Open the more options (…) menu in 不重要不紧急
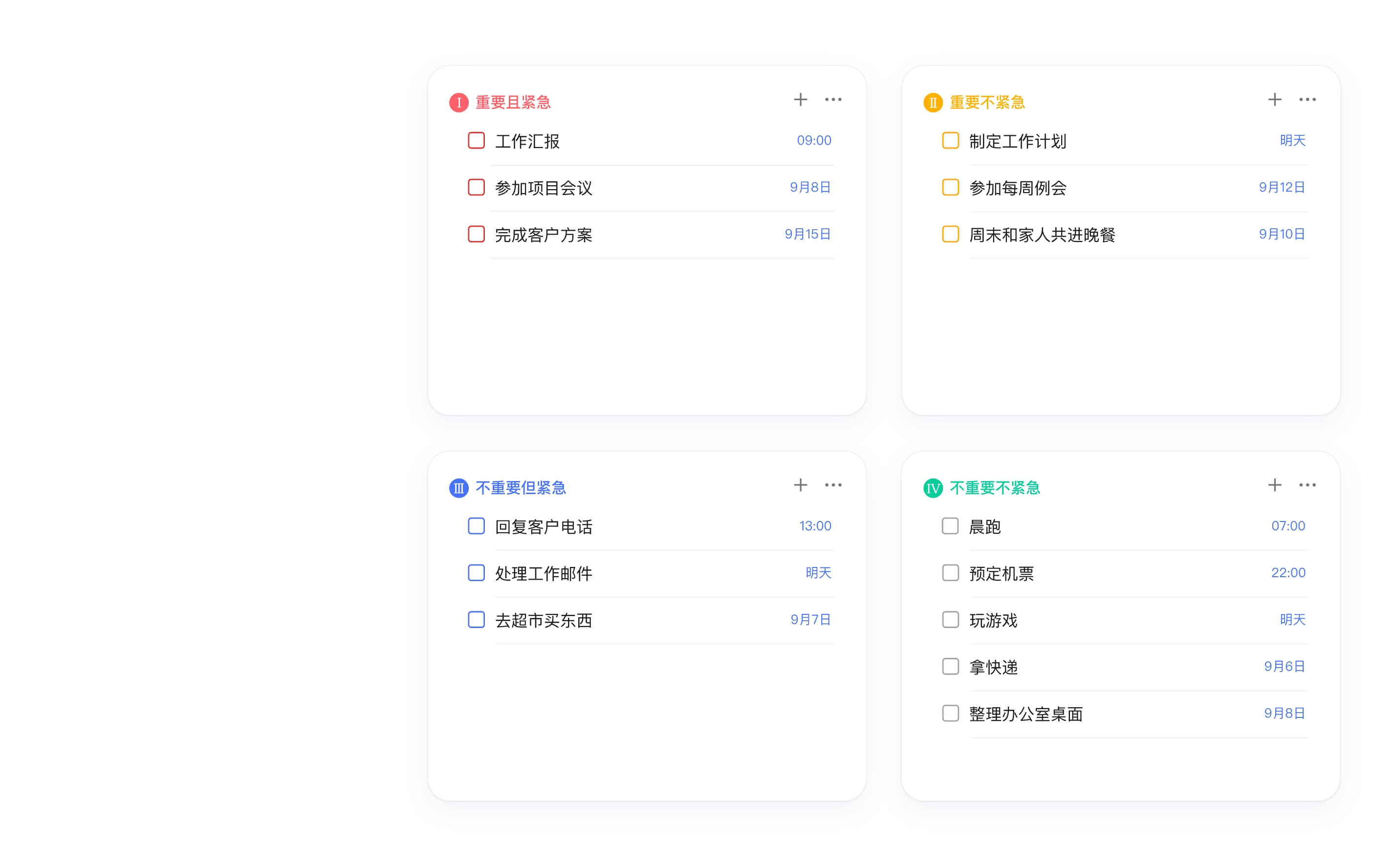Viewport: 1396px width, 868px height. point(1308,484)
